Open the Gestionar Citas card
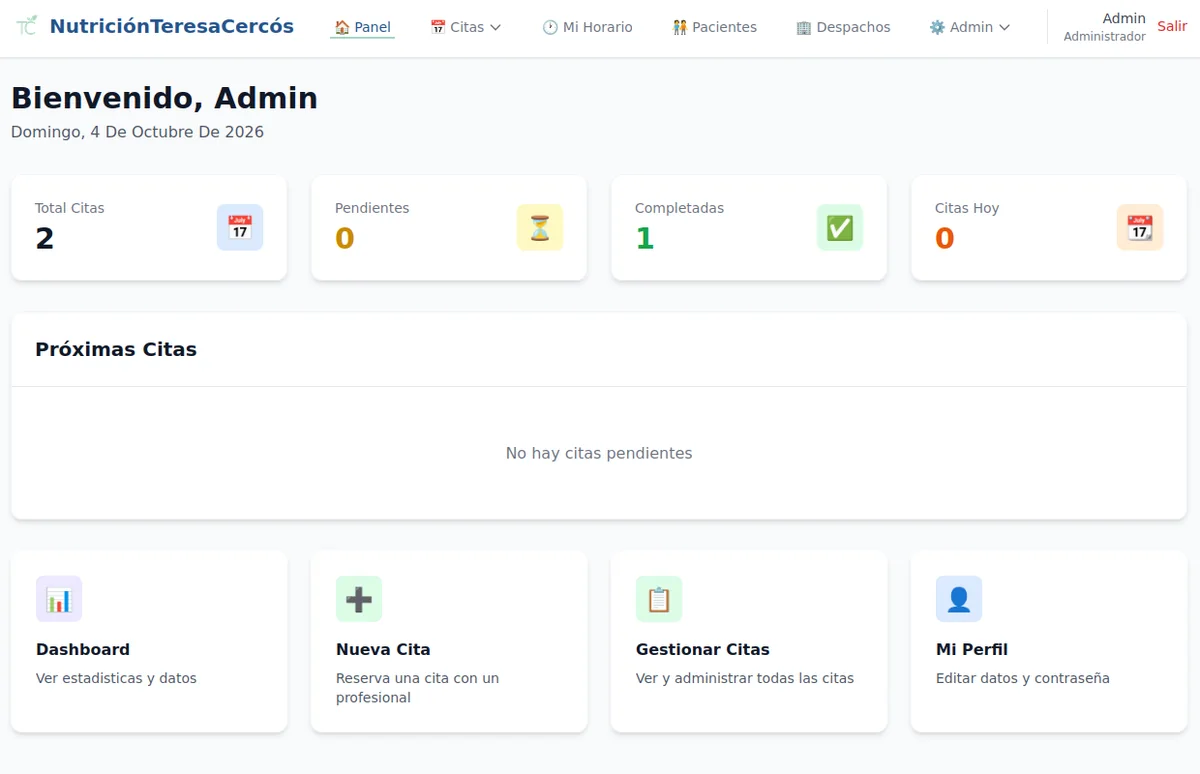 coord(749,641)
